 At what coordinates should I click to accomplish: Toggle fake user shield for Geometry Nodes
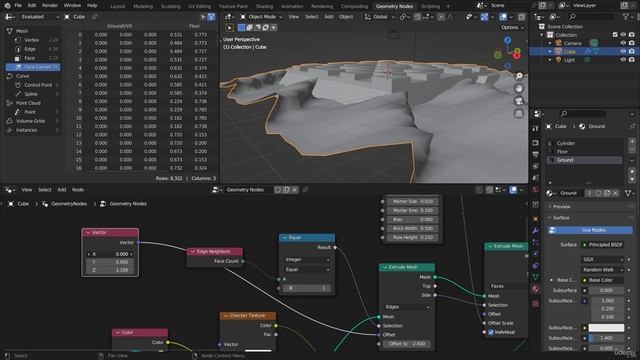pos(278,190)
